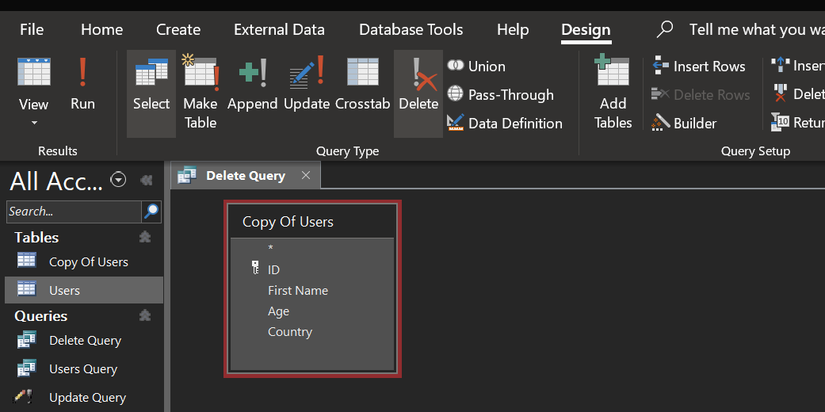Viewport: 825px width, 412px height.
Task: Close the Delete Query document tab
Action: (x=306, y=176)
